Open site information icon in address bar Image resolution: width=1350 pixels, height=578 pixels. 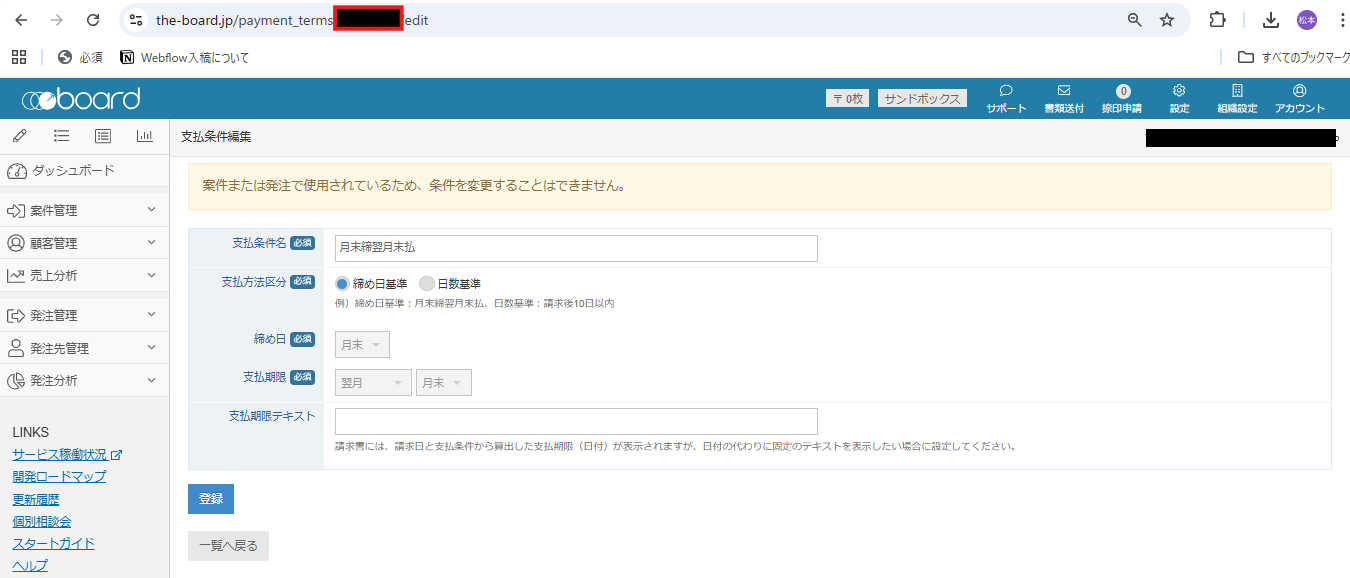coord(137,20)
